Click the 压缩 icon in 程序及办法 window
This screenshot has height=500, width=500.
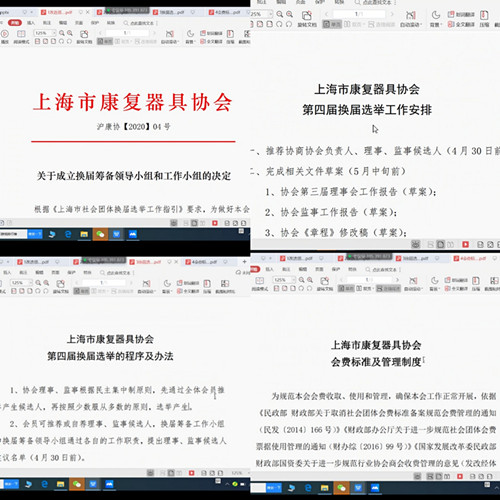click(207, 286)
